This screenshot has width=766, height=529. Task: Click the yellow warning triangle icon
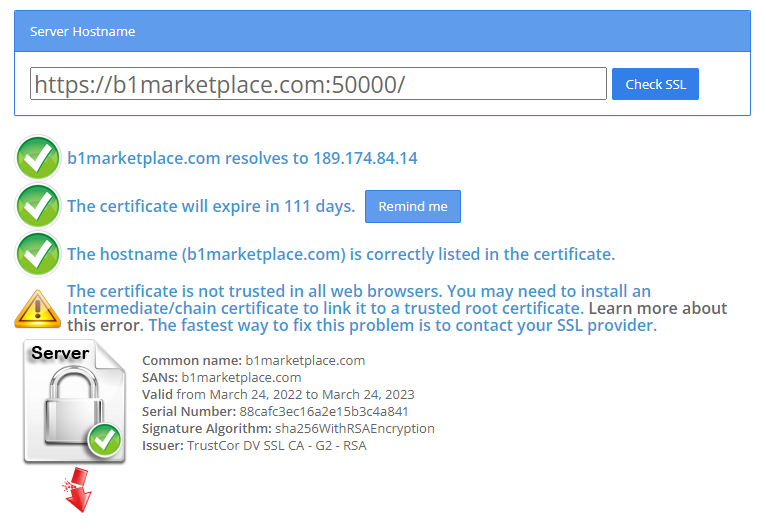coord(38,309)
